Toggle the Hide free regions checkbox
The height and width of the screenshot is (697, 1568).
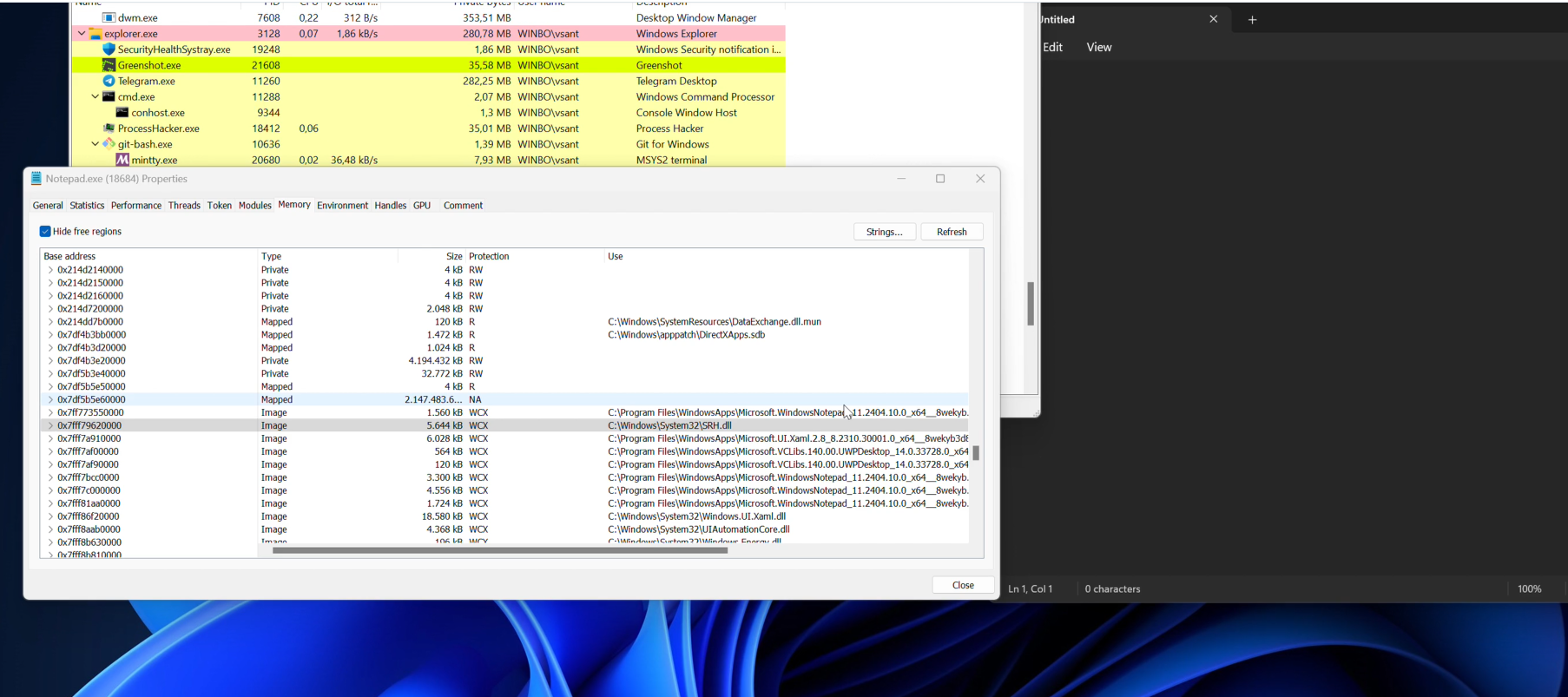point(45,232)
